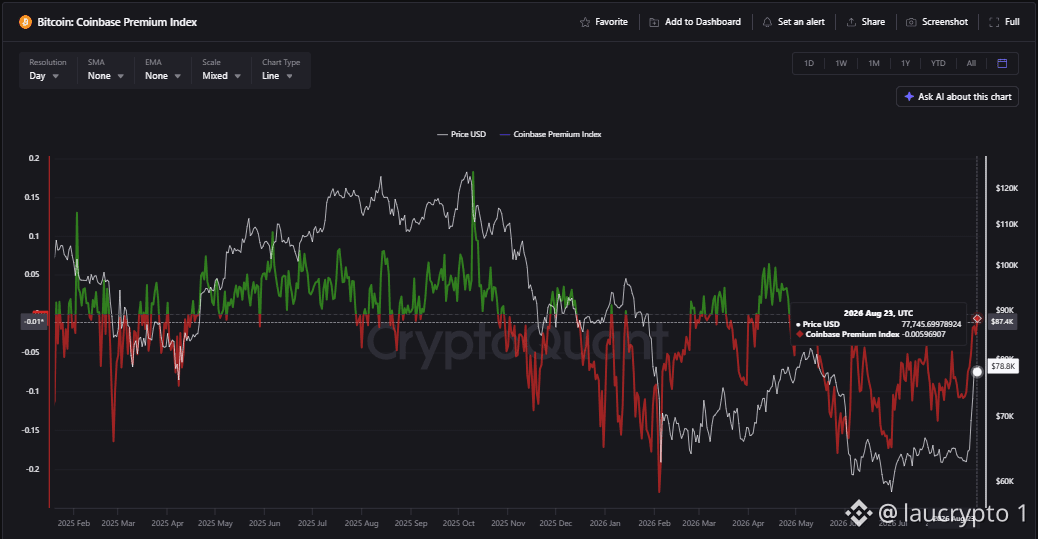Select the YTD time range tab
The width and height of the screenshot is (1038, 539).
pos(938,64)
